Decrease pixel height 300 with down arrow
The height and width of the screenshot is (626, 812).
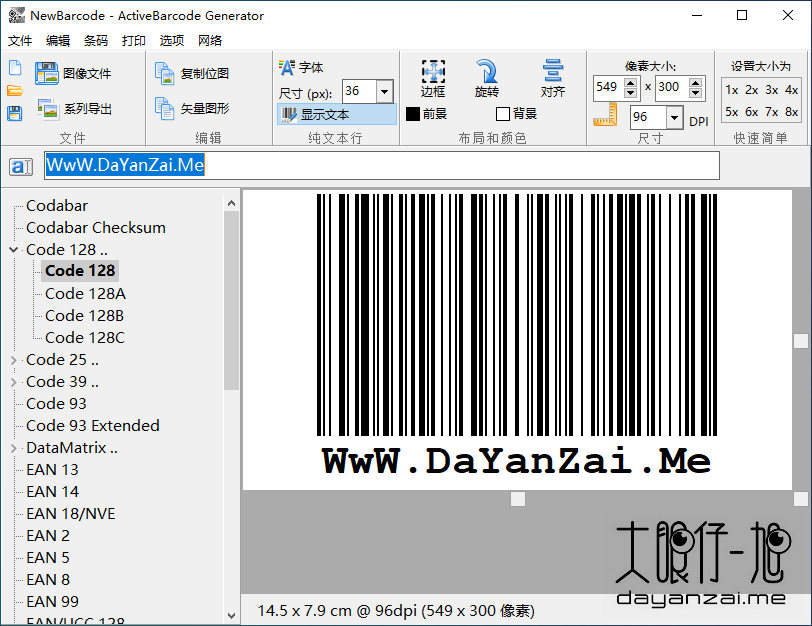[x=696, y=93]
